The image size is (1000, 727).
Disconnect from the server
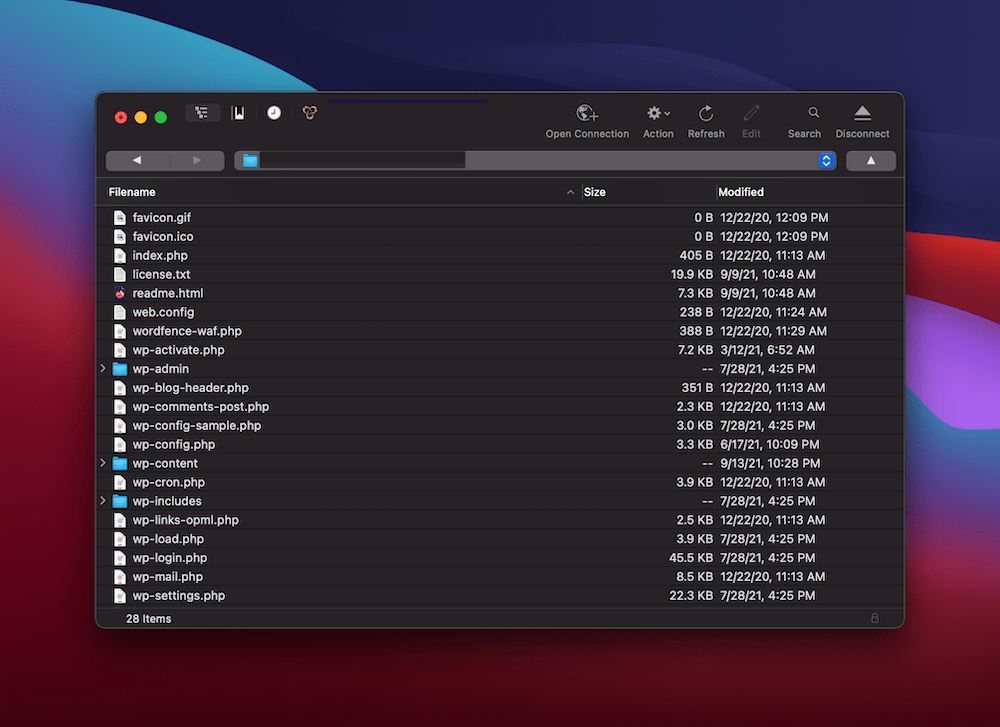point(862,114)
